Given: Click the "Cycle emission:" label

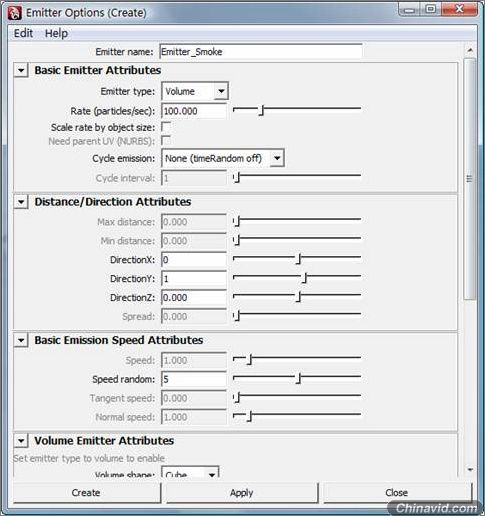Looking at the screenshot, I should (x=124, y=158).
